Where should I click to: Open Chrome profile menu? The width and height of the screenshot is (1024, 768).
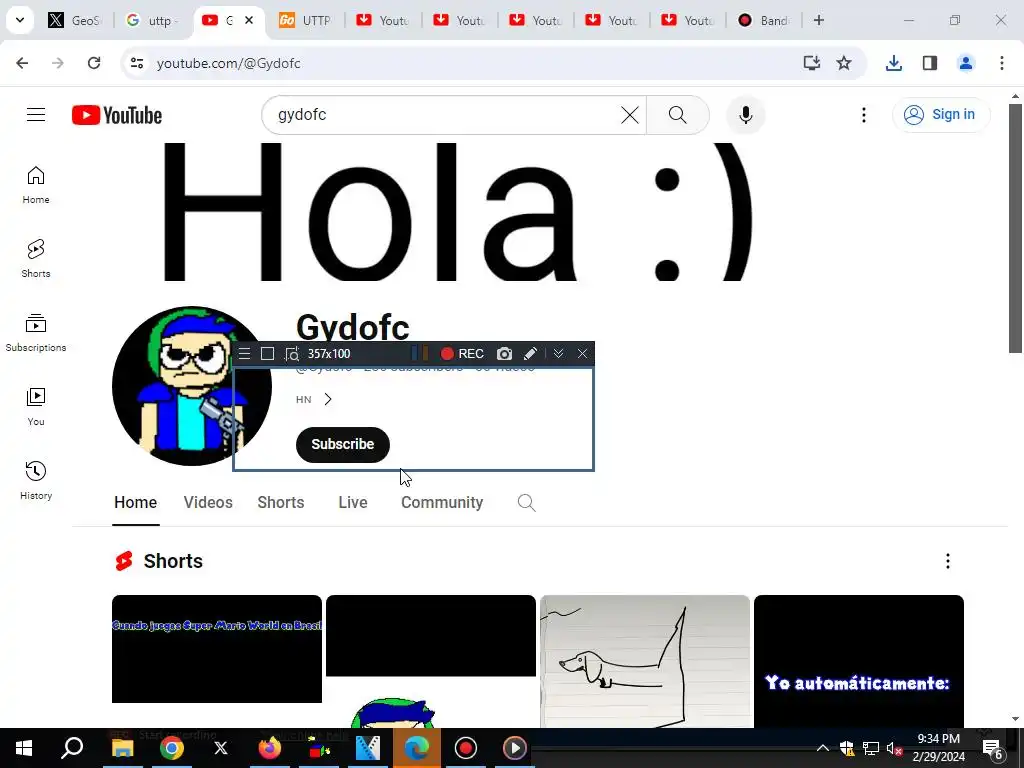tap(965, 63)
